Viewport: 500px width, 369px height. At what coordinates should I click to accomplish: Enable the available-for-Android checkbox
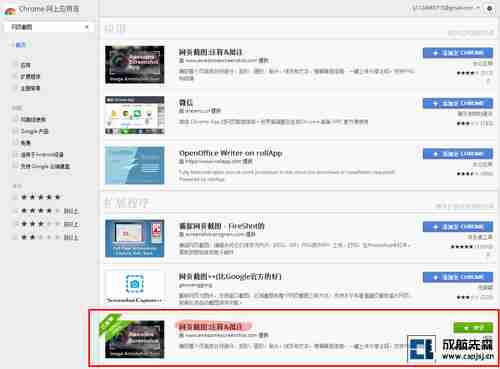click(x=15, y=154)
